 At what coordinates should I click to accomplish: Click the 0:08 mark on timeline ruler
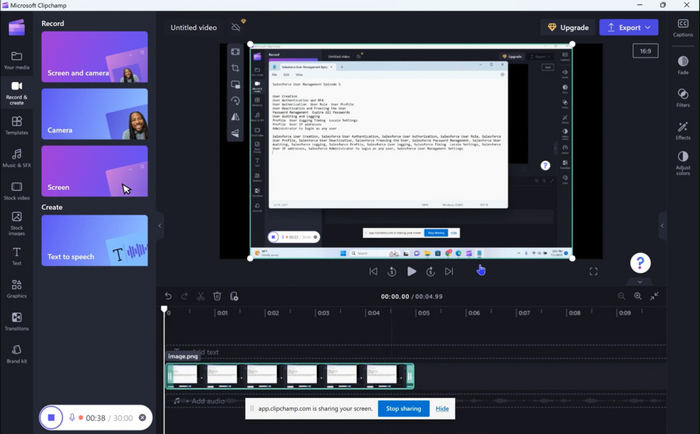[x=574, y=313]
